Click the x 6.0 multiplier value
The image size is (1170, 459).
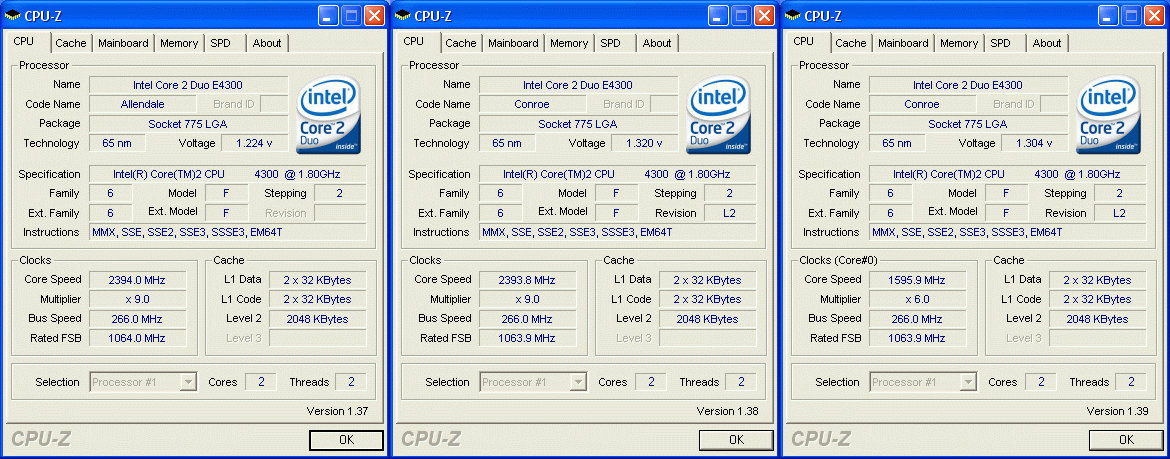[918, 299]
